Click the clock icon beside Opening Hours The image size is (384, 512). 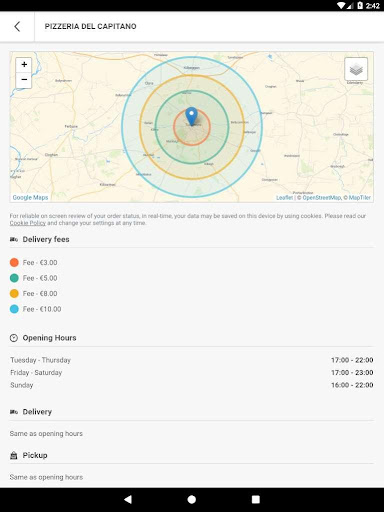[14, 338]
